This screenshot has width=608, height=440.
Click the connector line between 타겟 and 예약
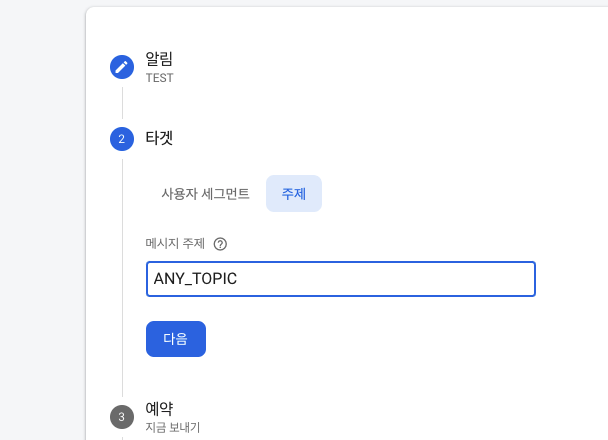(123, 278)
